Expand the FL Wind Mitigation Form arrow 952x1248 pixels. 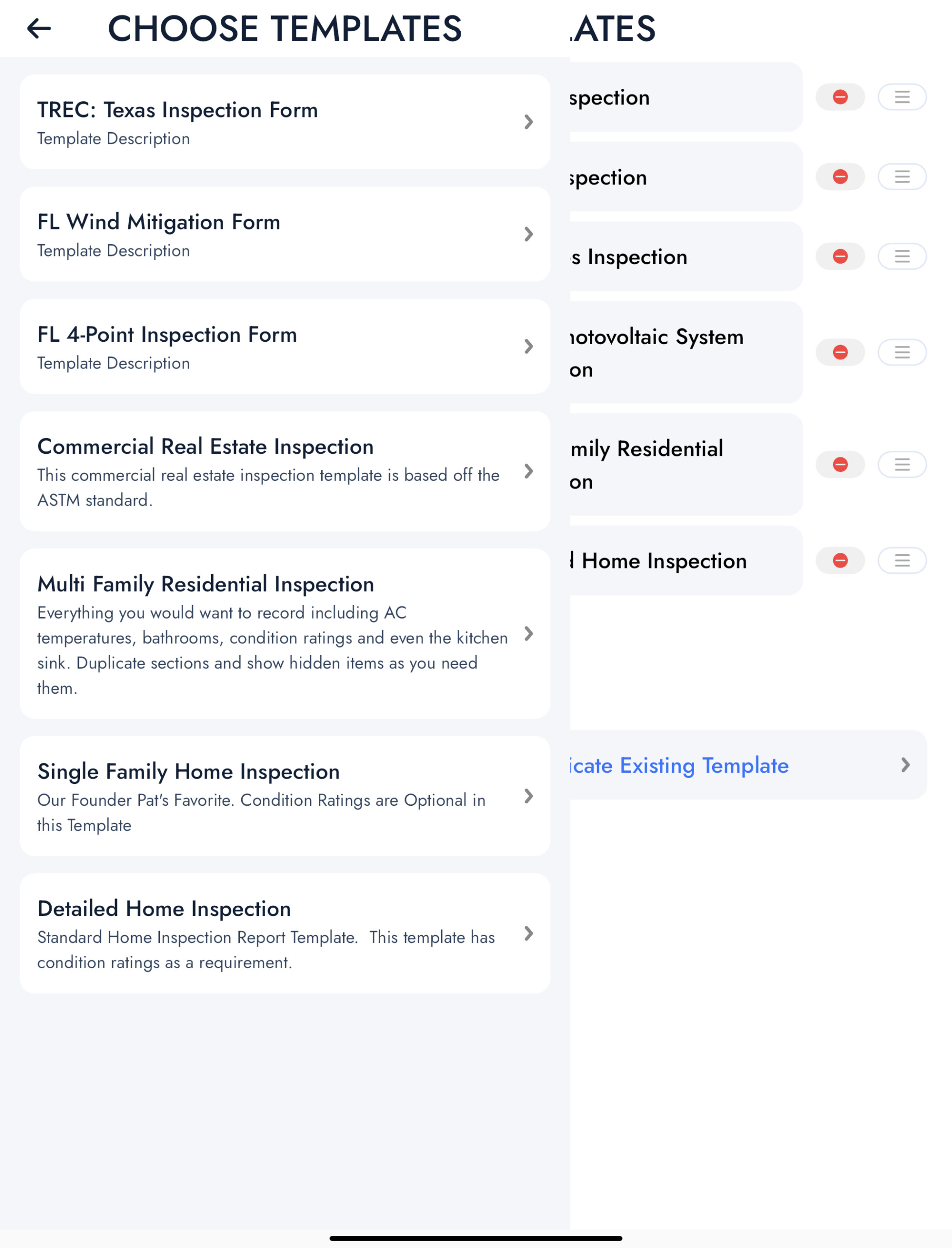(x=528, y=234)
